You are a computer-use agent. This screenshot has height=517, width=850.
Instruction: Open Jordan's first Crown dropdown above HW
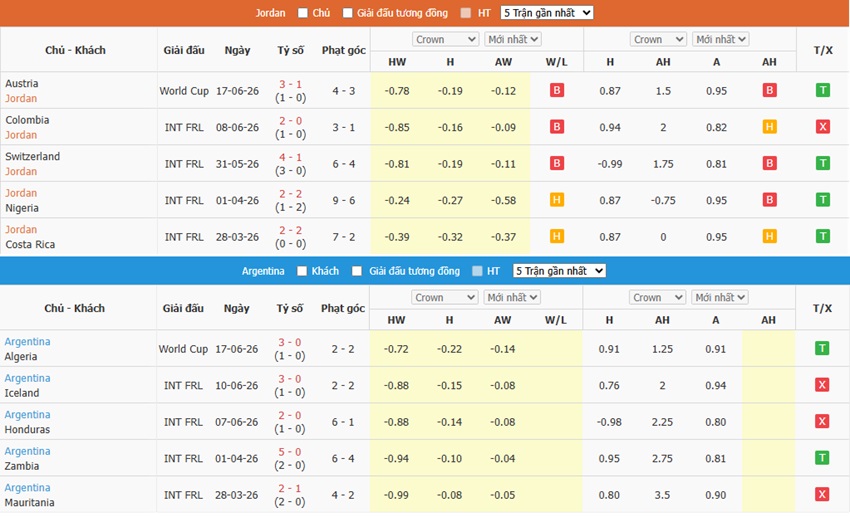pyautogui.click(x=446, y=40)
